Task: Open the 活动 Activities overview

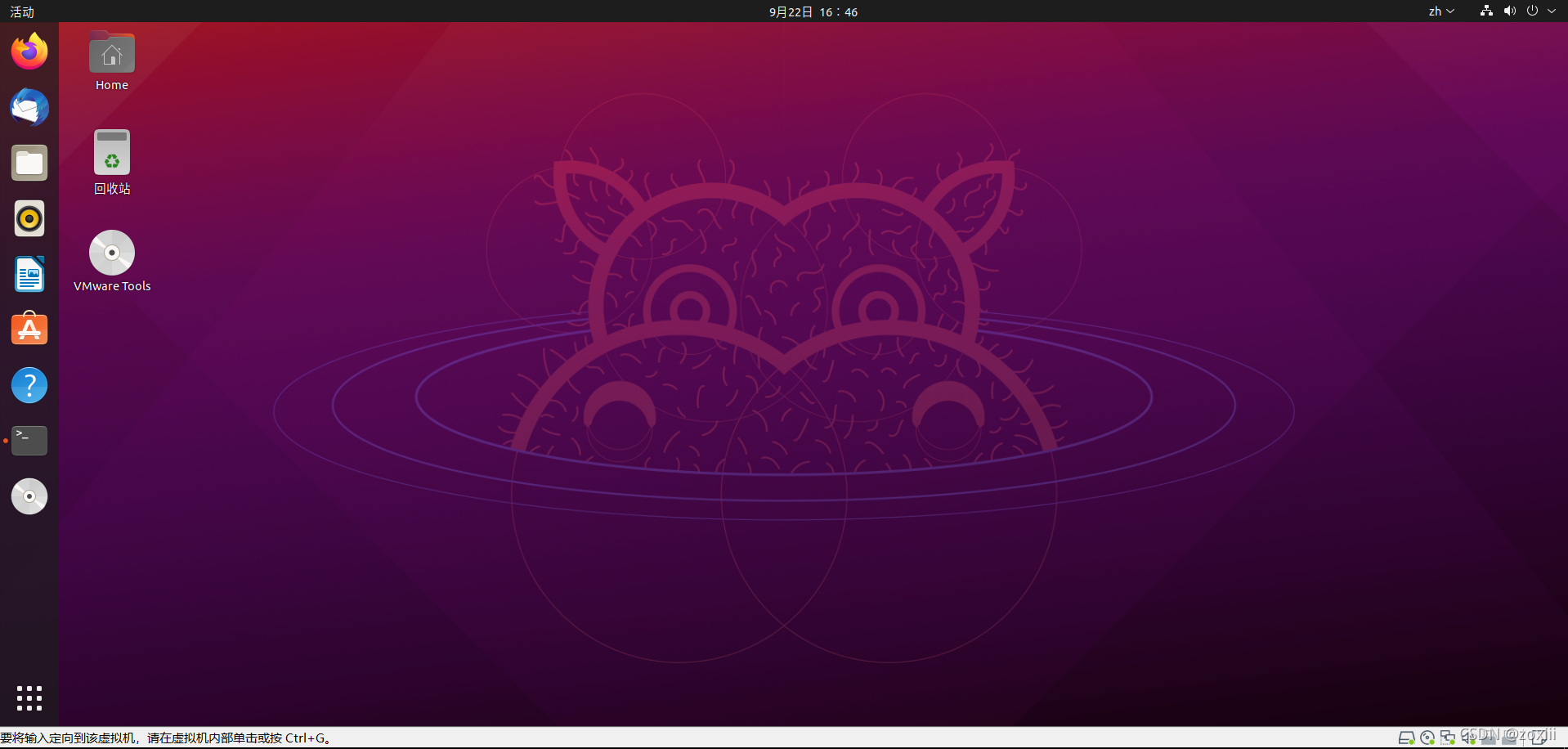Action: pyautogui.click(x=22, y=11)
